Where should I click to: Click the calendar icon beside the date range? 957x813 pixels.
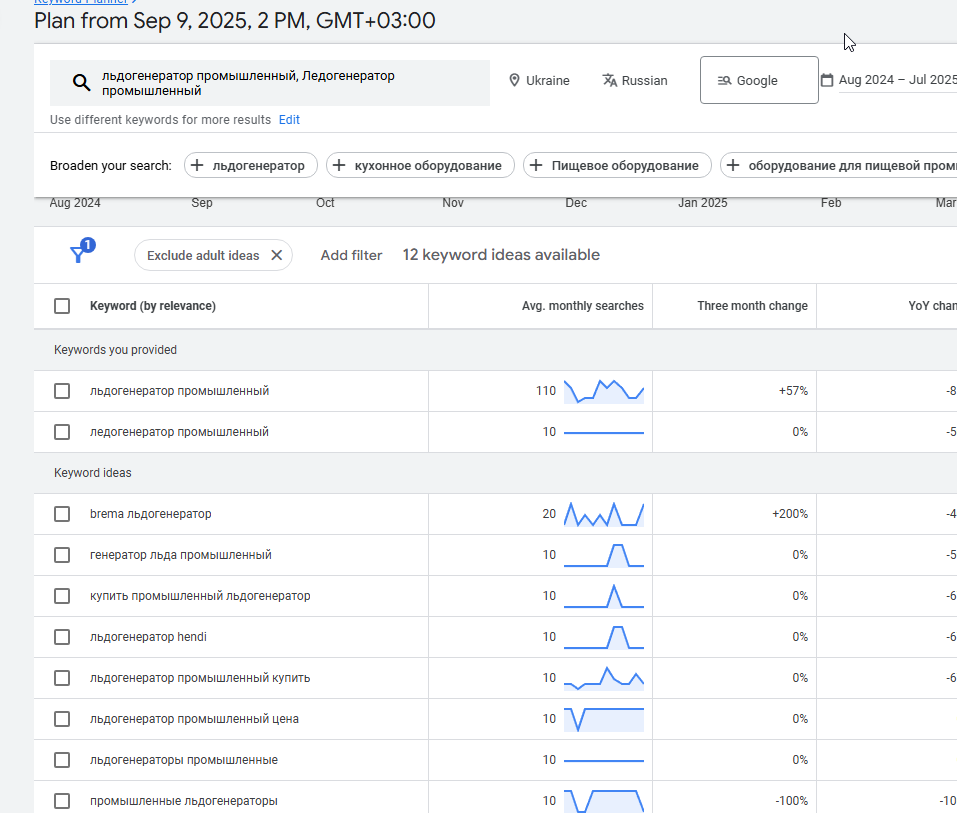tap(827, 80)
